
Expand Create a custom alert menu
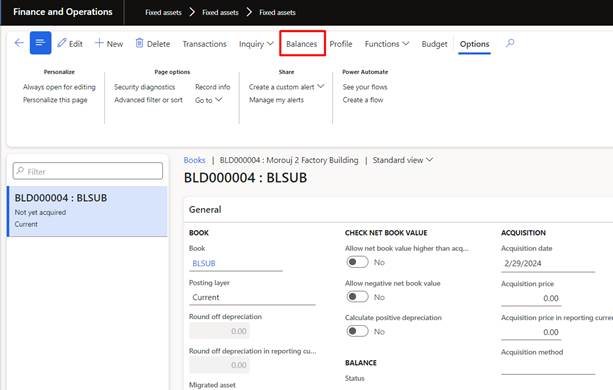(286, 87)
